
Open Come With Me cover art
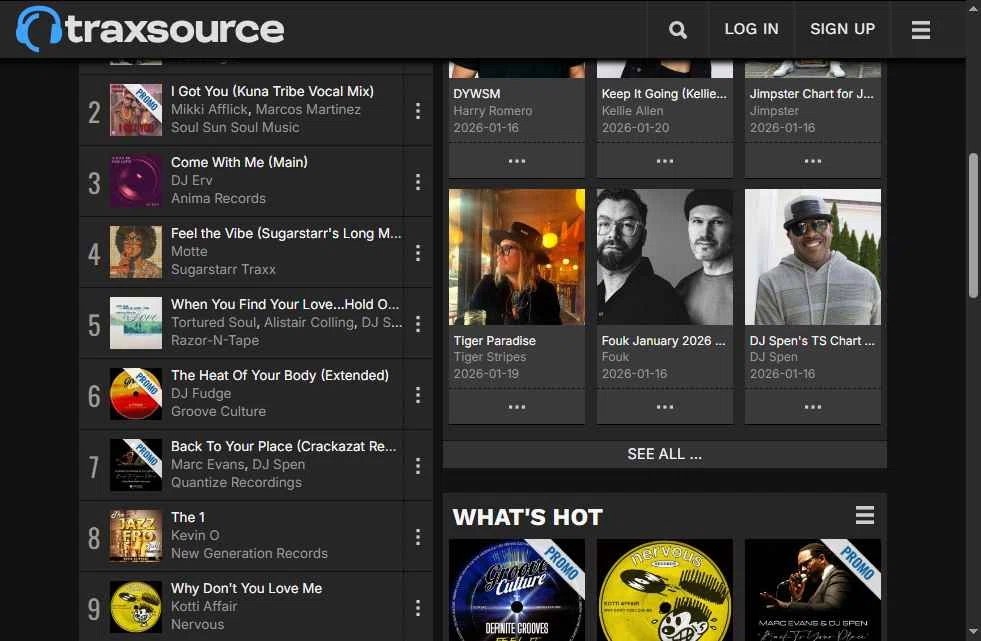pos(136,181)
